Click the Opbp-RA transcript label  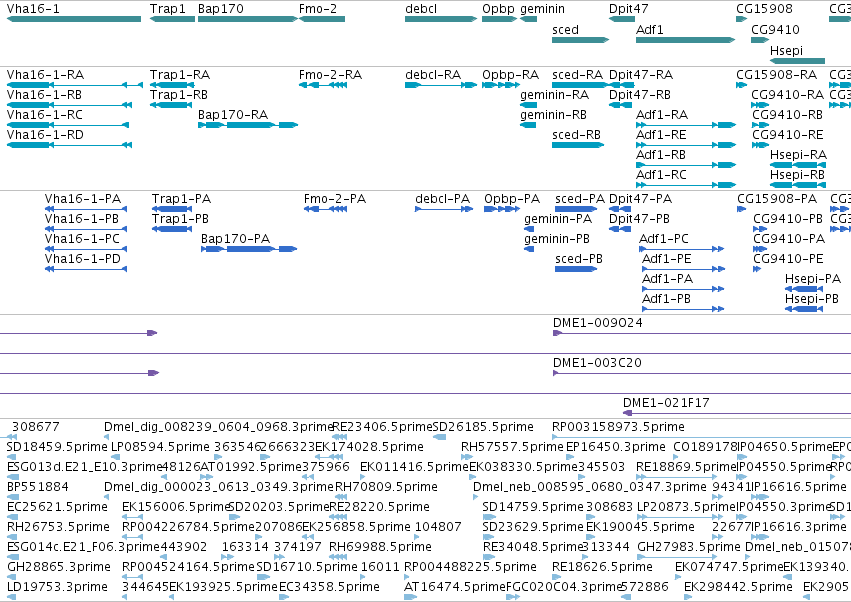pos(510,74)
